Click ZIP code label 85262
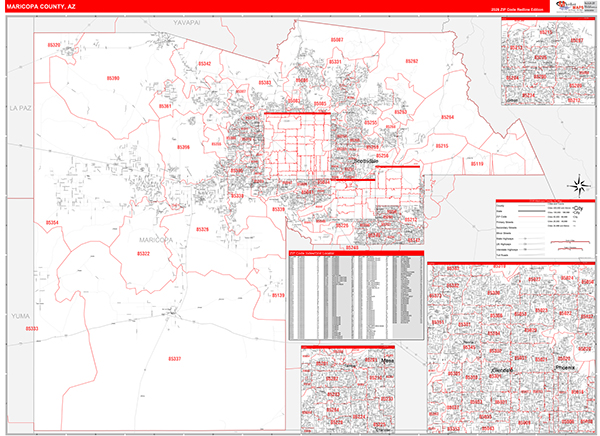 [412, 61]
